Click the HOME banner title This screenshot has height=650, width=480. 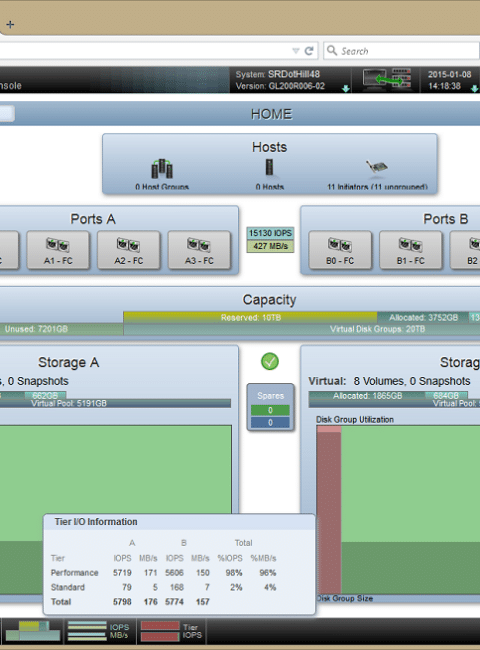coord(272,114)
